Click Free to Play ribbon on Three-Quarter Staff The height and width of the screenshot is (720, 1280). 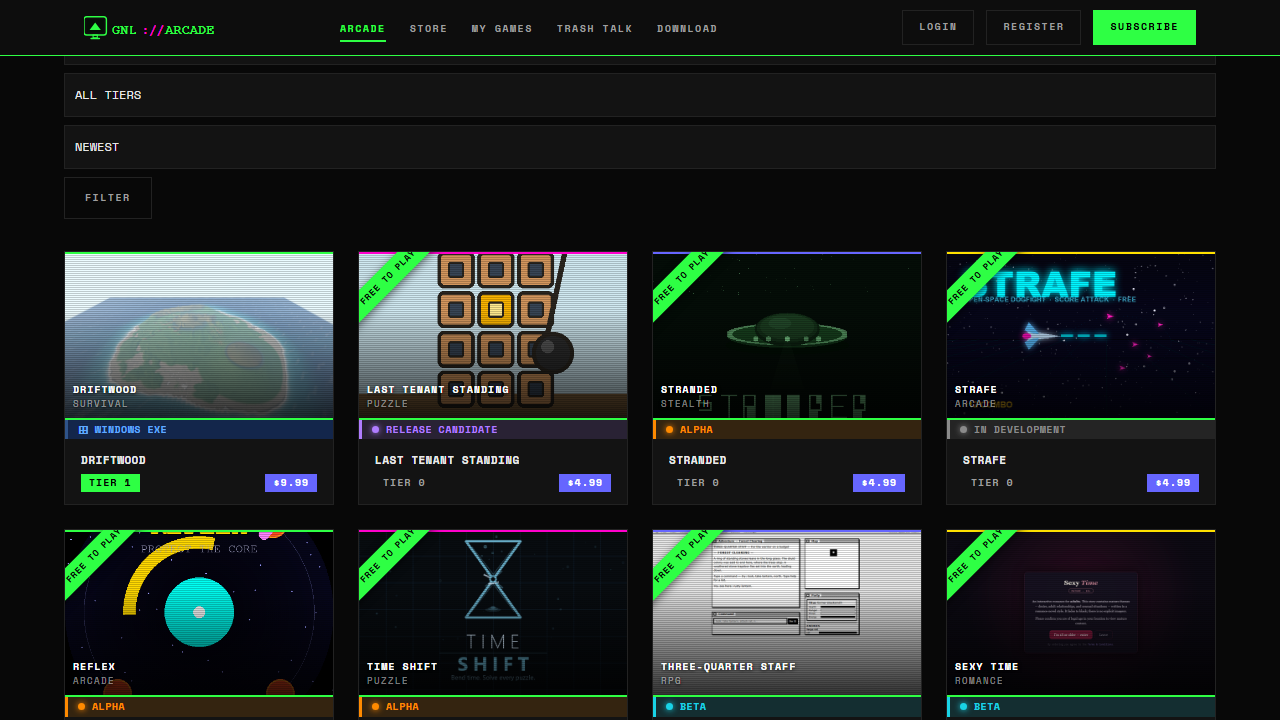[684, 561]
